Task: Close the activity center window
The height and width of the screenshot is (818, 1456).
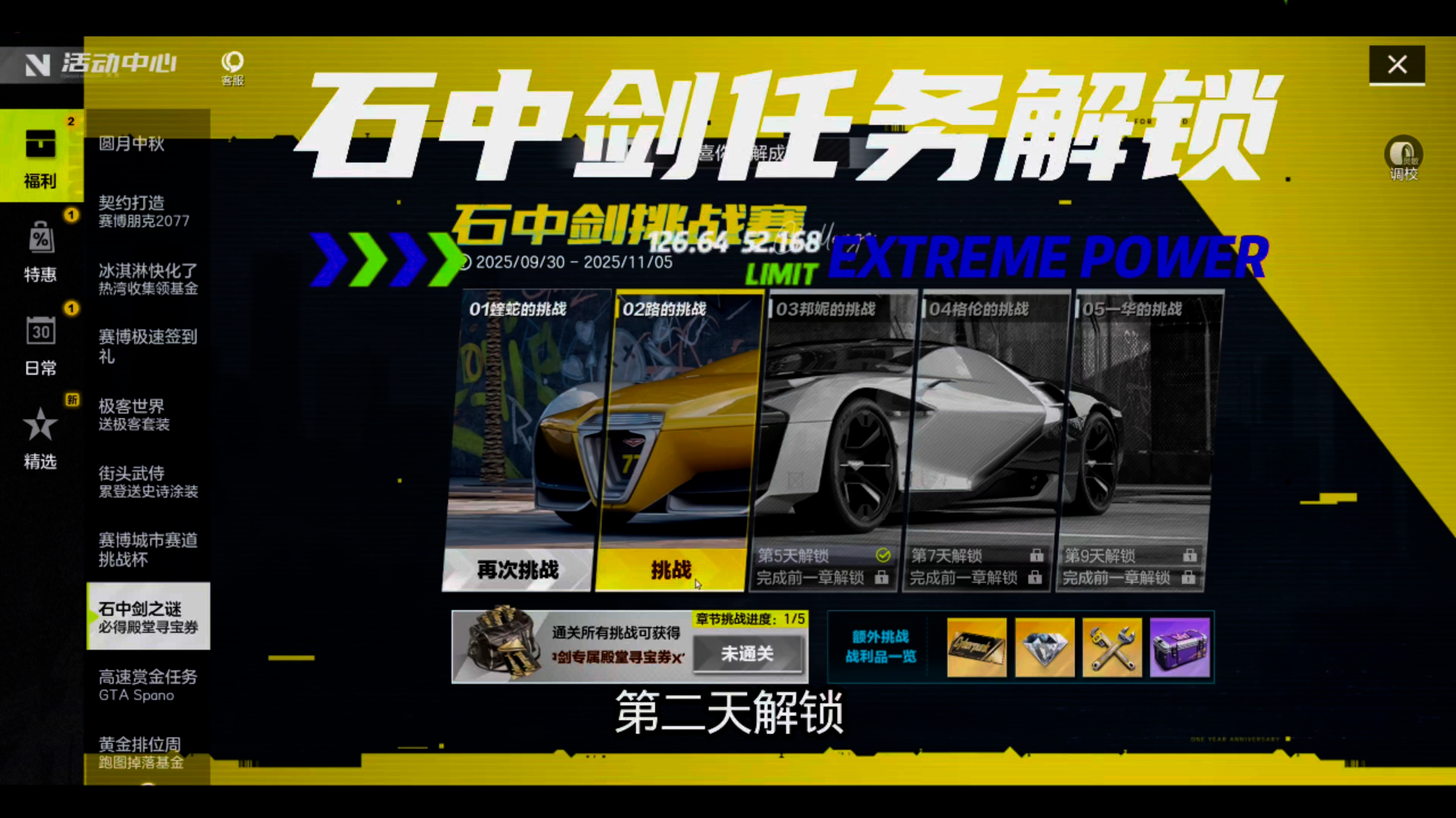Action: (1396, 65)
